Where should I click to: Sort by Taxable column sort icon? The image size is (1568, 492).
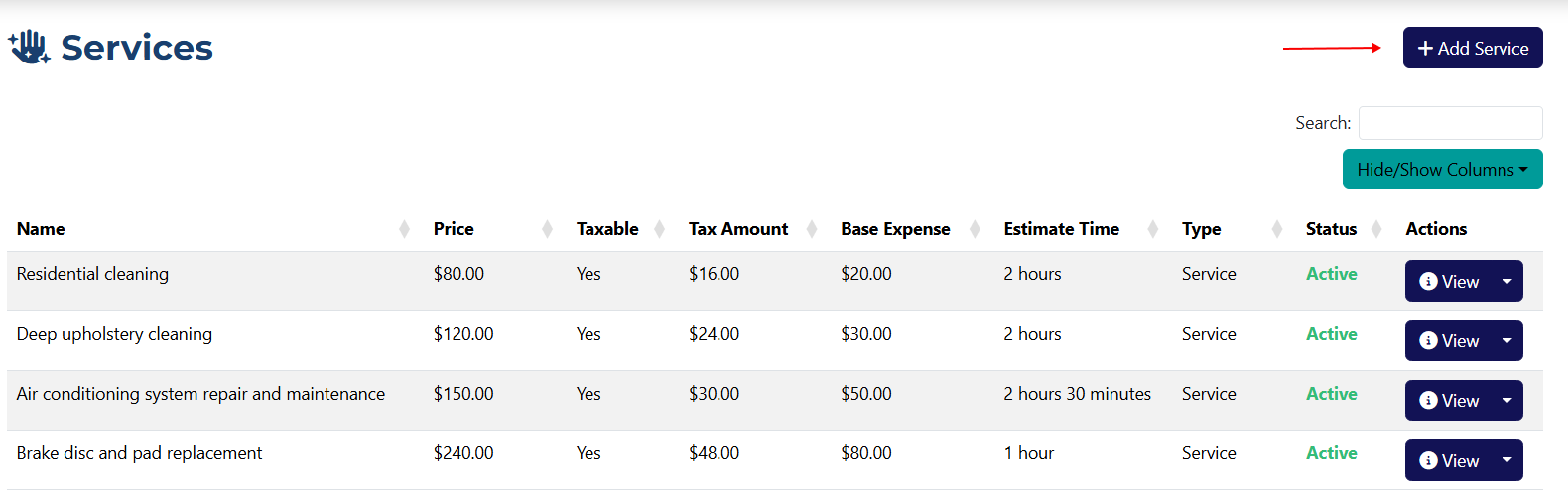(659, 229)
